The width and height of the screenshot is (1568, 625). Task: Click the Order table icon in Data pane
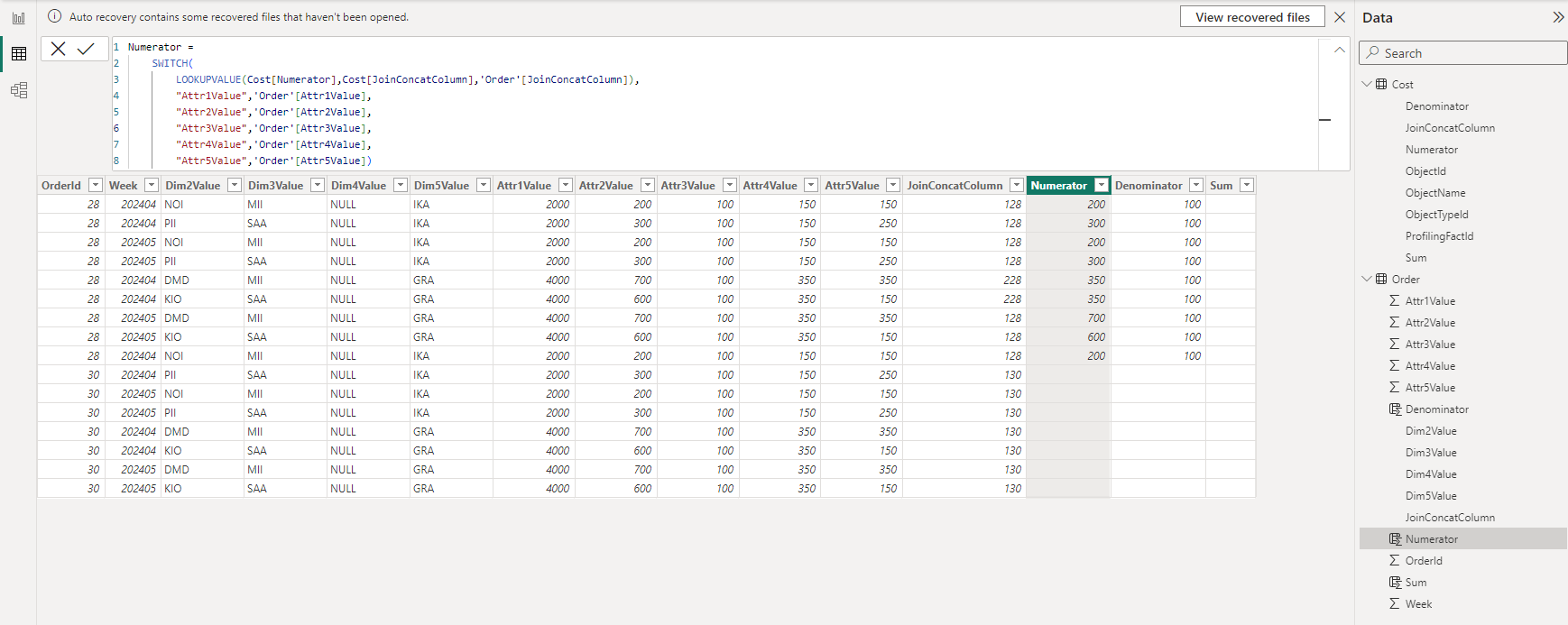1381,279
